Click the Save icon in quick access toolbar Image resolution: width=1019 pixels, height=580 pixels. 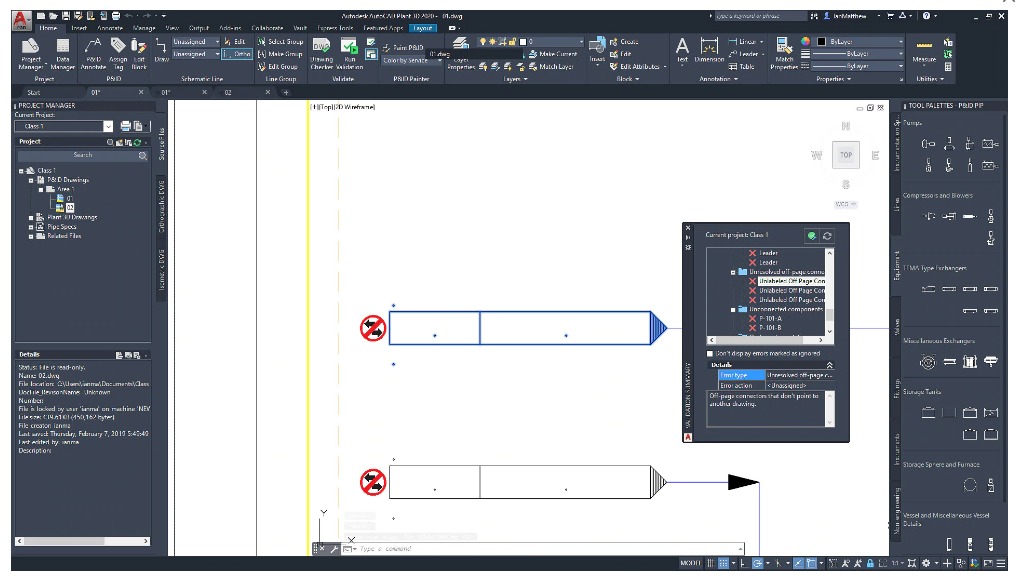click(66, 16)
